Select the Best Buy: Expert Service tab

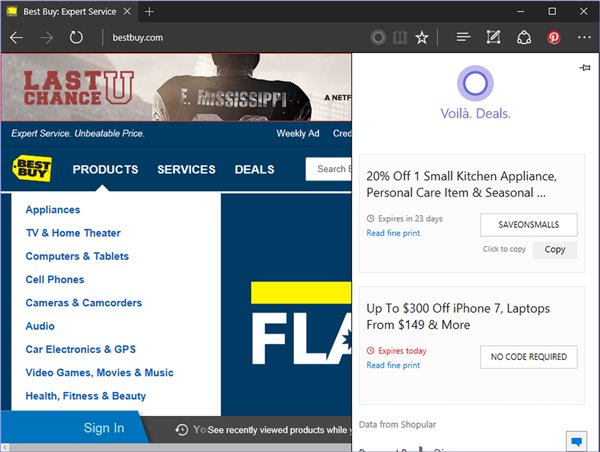click(x=69, y=12)
